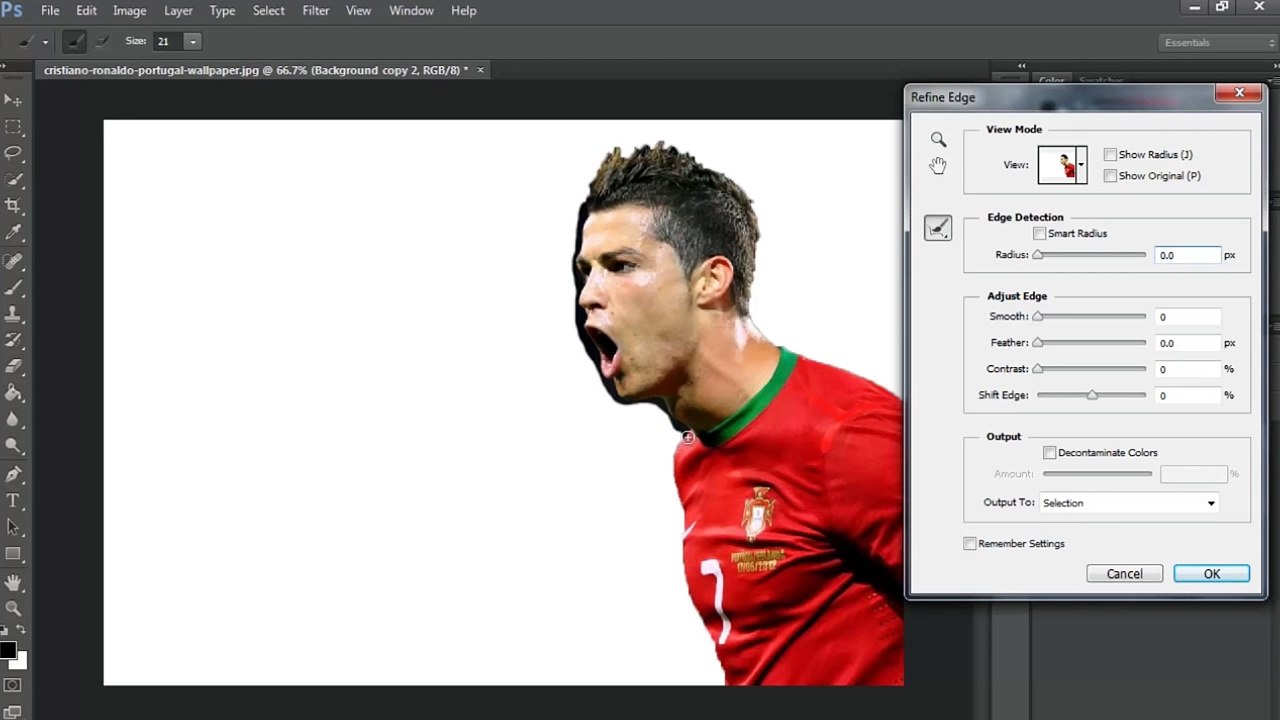Open the Select menu

[269, 11]
